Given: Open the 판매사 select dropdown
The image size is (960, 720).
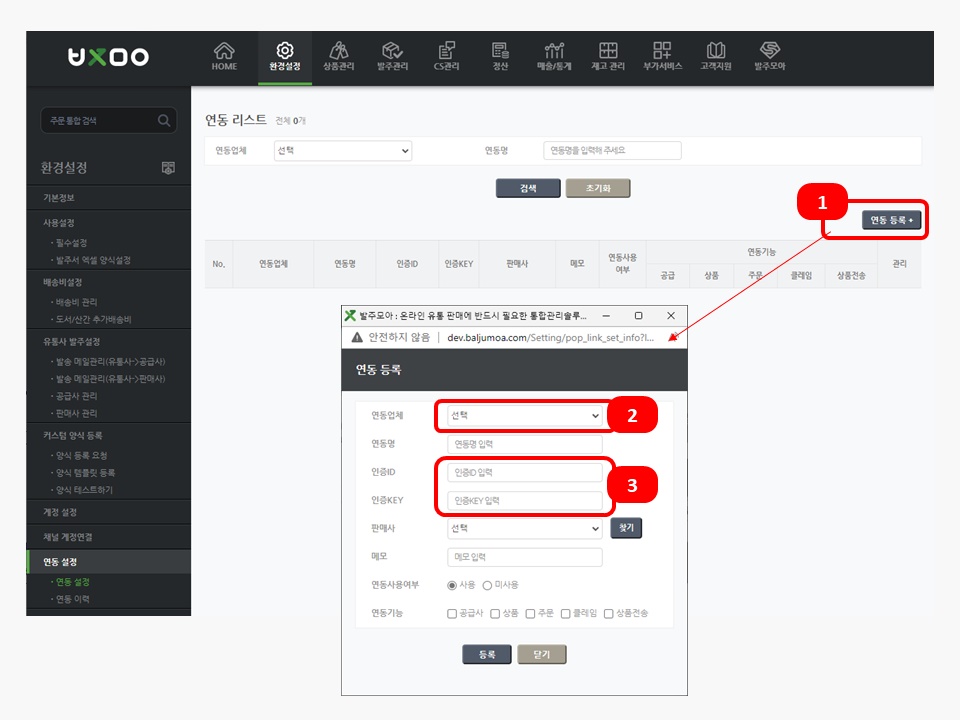Looking at the screenshot, I should click(525, 528).
